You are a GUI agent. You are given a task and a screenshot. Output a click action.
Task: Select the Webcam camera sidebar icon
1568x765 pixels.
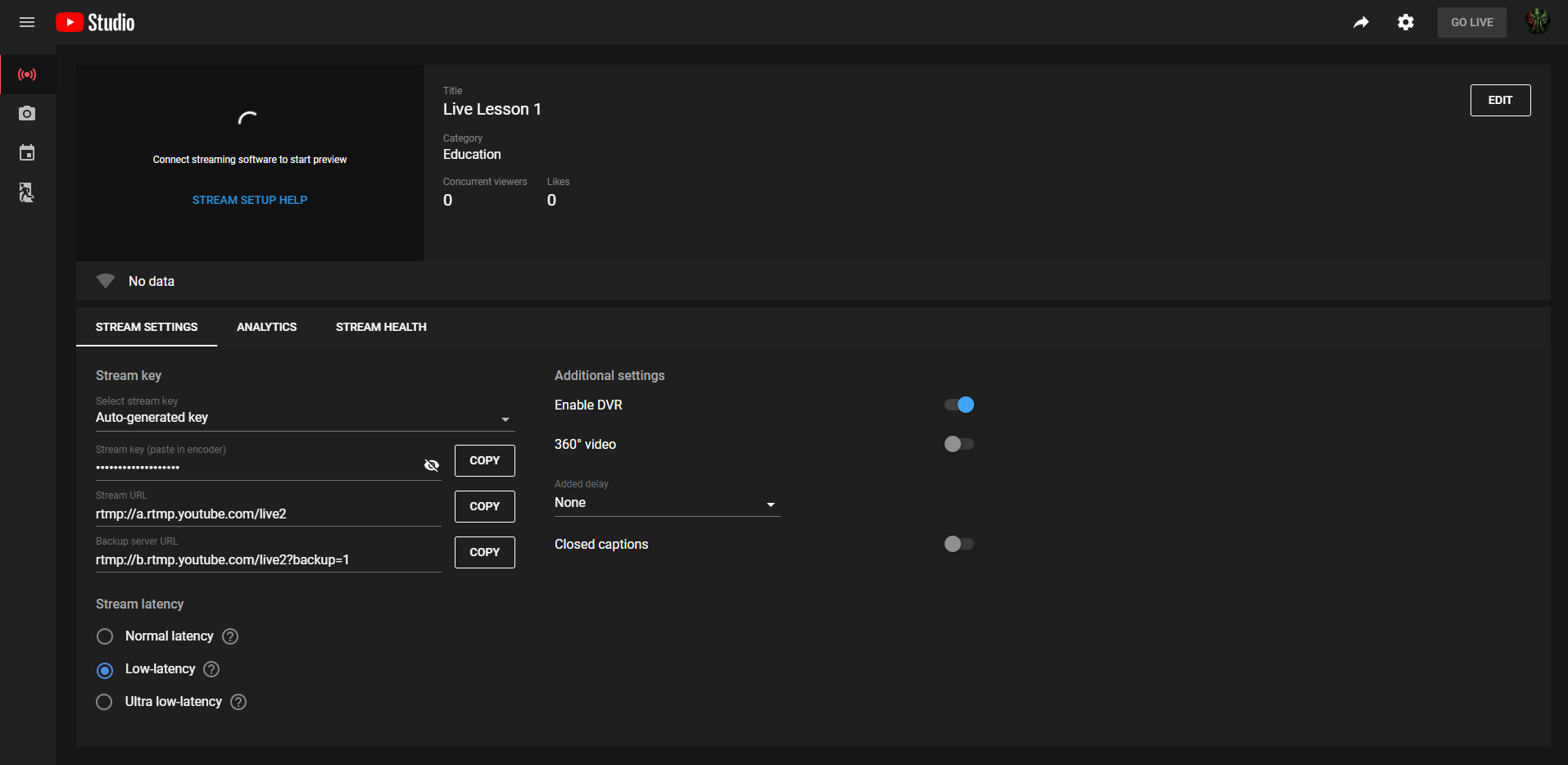27,113
